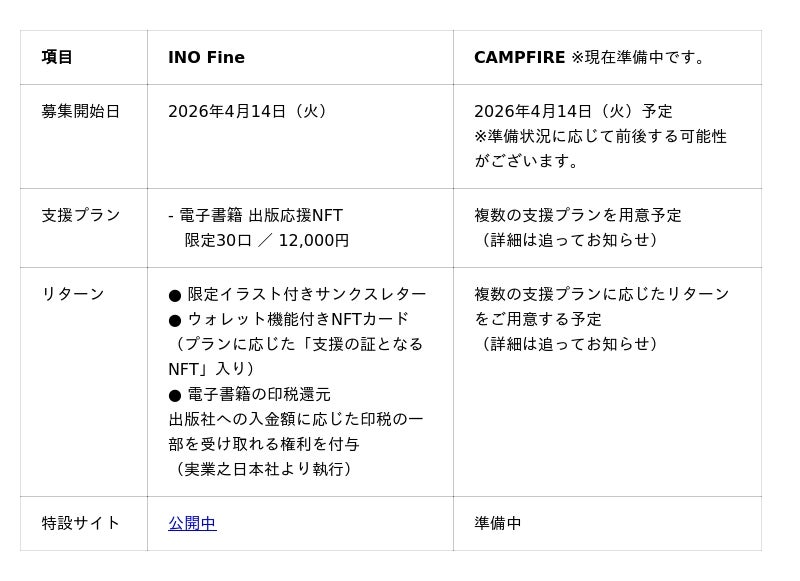This screenshot has height=581, width=800.
Task: Click the 項目 column header
Action: pyautogui.click(x=57, y=57)
